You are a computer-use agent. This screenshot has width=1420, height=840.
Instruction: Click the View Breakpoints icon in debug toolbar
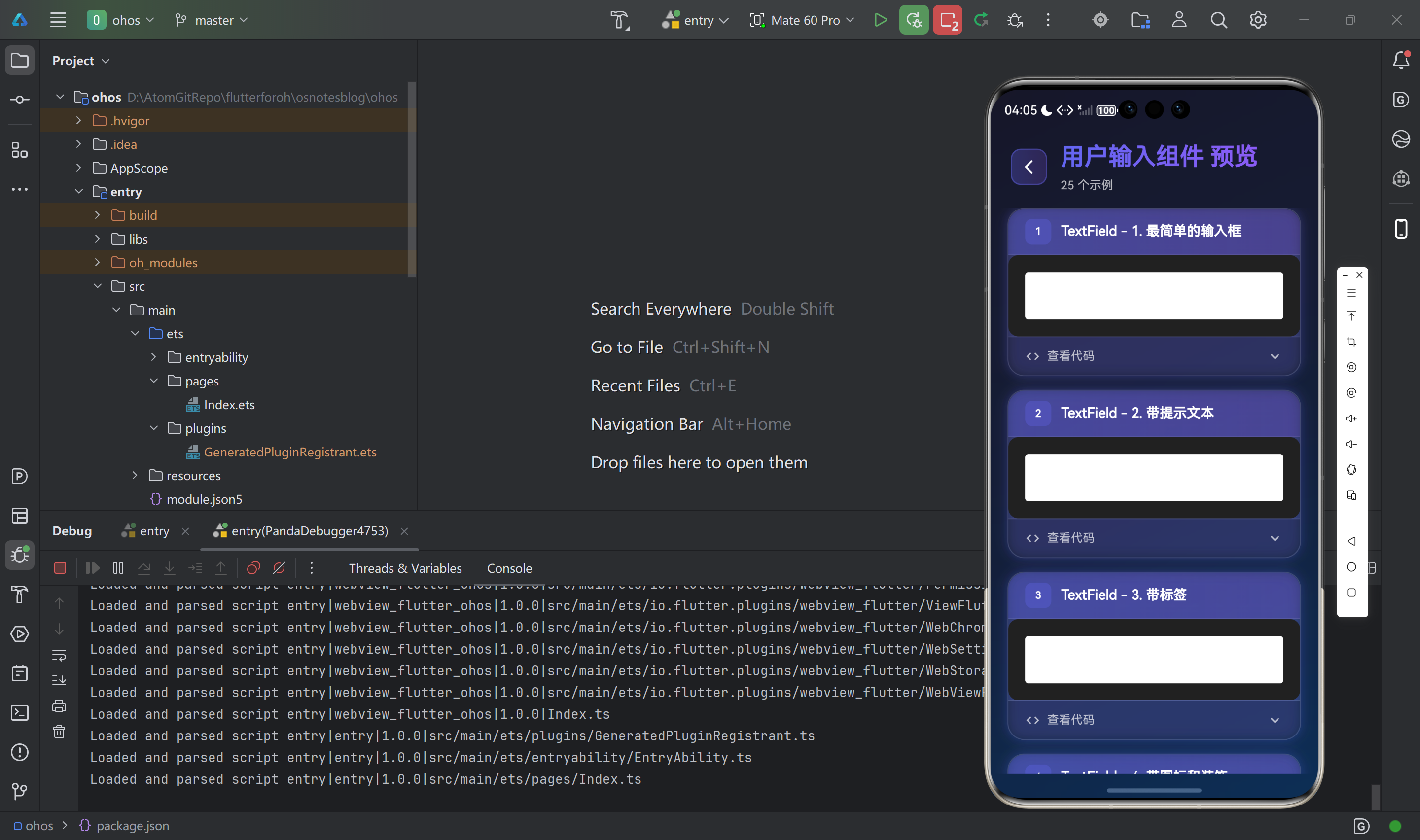click(x=253, y=568)
